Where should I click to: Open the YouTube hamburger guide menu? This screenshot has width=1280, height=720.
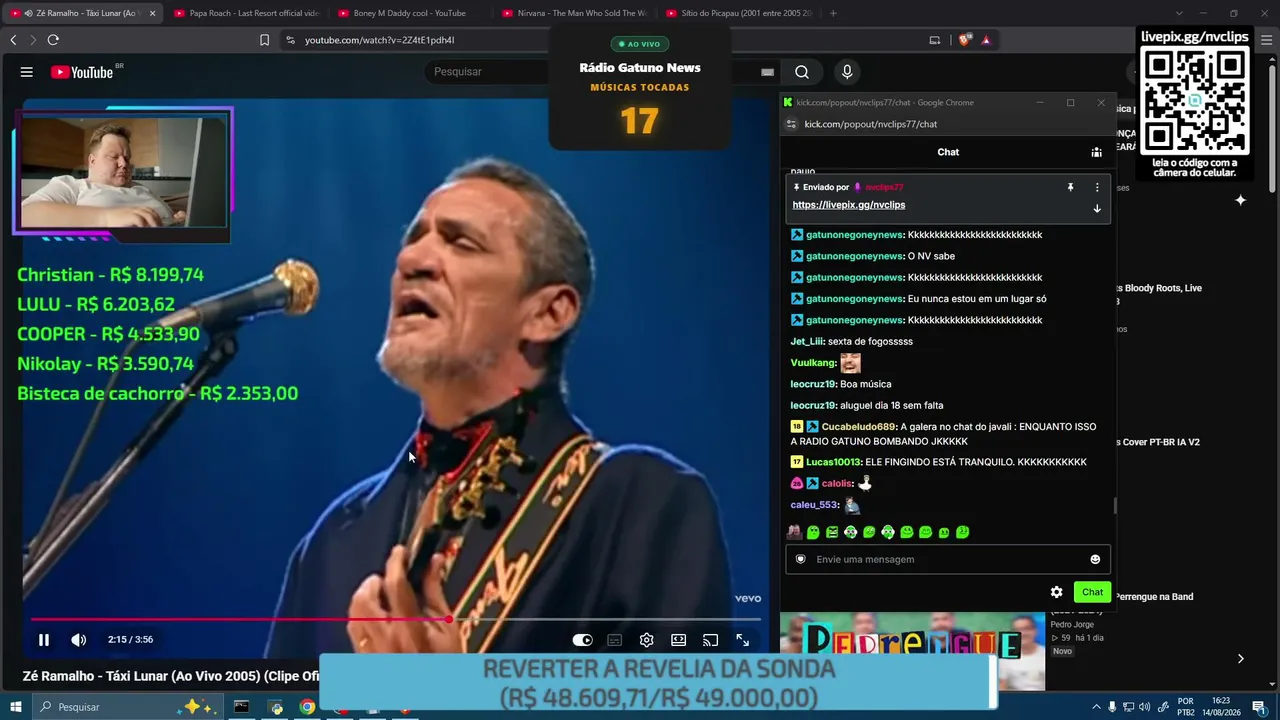tap(27, 72)
